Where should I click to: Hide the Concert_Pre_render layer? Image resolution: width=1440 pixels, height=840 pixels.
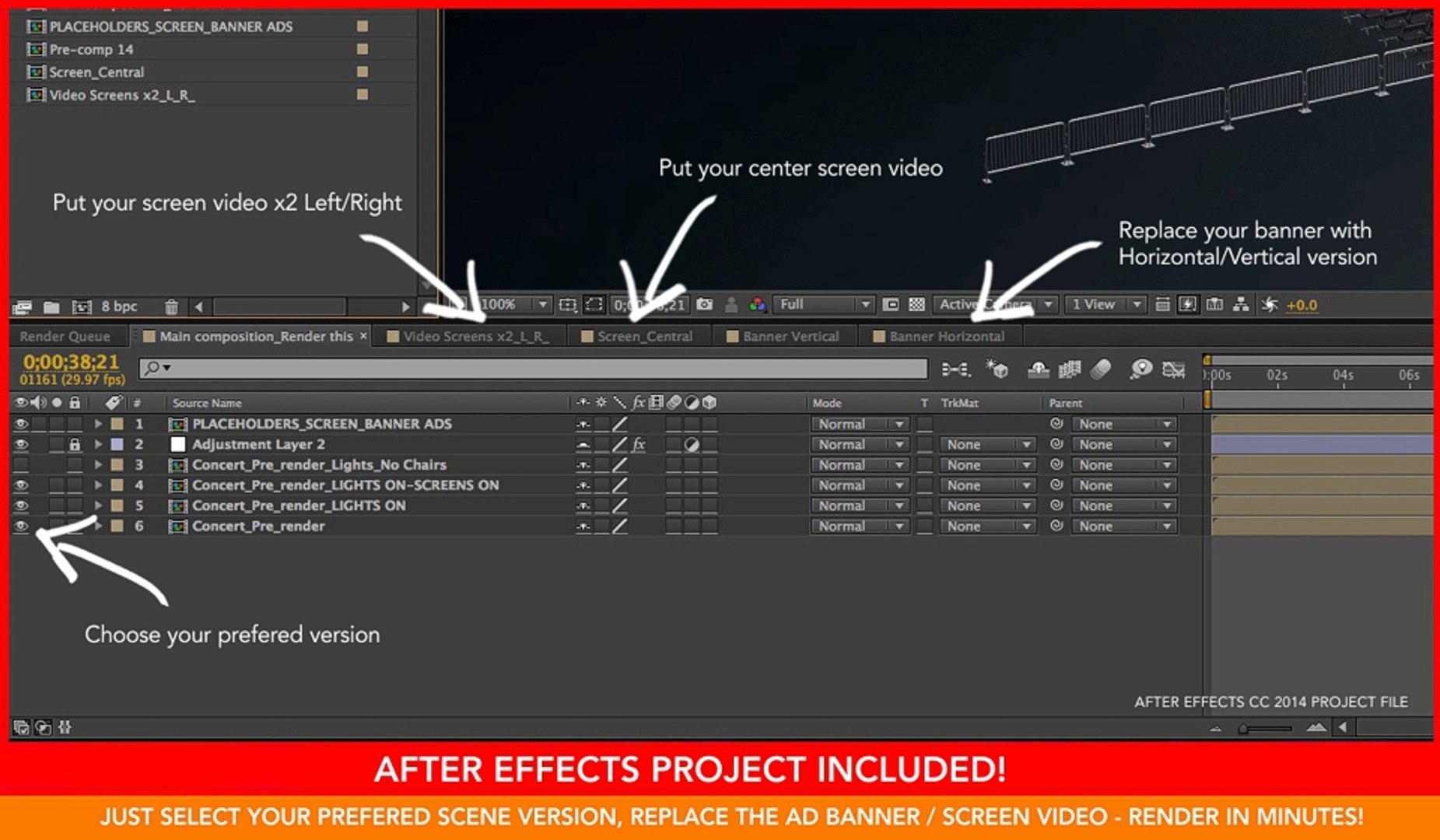[21, 527]
